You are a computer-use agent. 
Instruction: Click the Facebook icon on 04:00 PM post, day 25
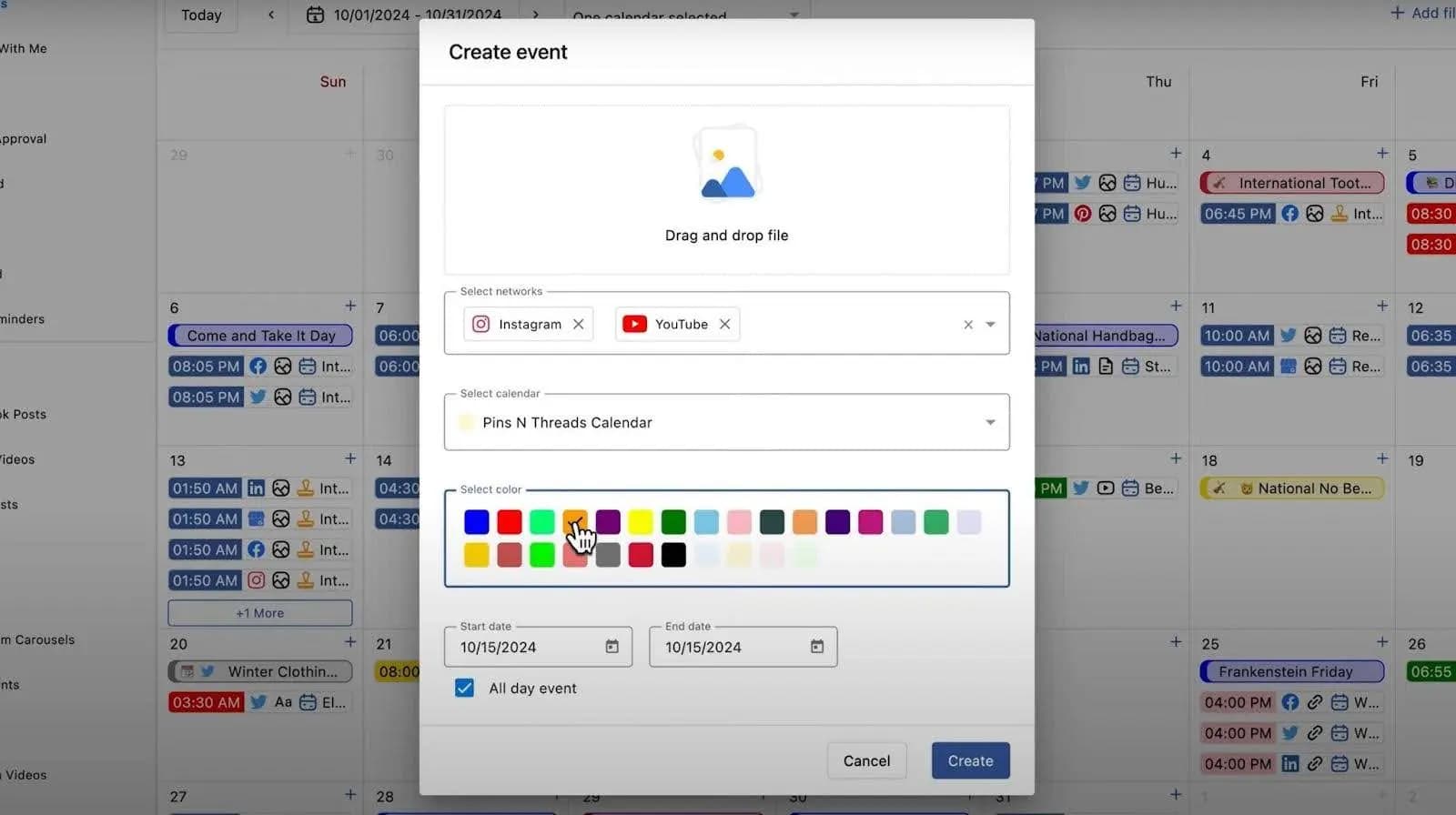(x=1290, y=702)
